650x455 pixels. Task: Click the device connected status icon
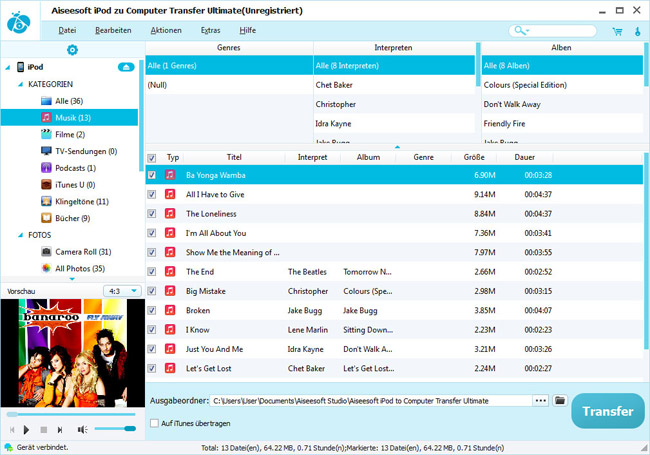coord(8,448)
